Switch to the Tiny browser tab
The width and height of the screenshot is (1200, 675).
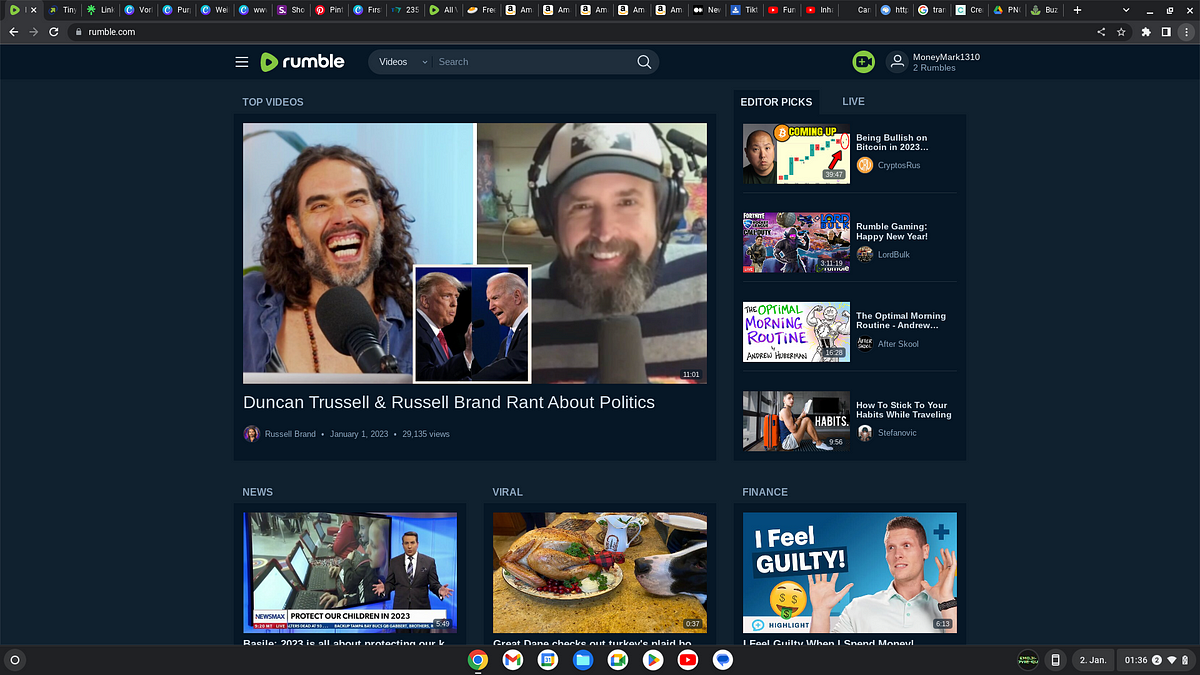point(62,9)
